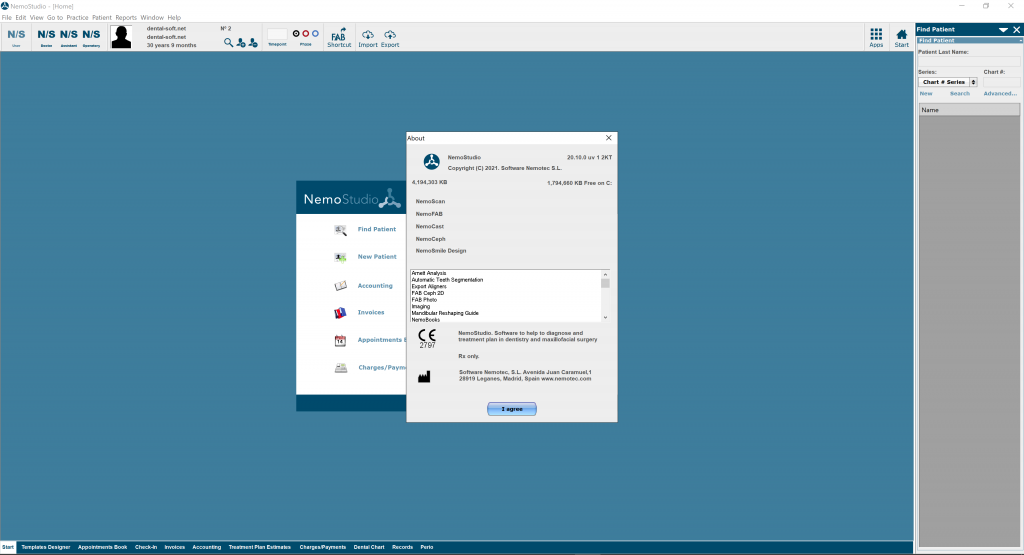The height and width of the screenshot is (555, 1024).
Task: Switch to the Dental Chart tab
Action: pos(367,547)
